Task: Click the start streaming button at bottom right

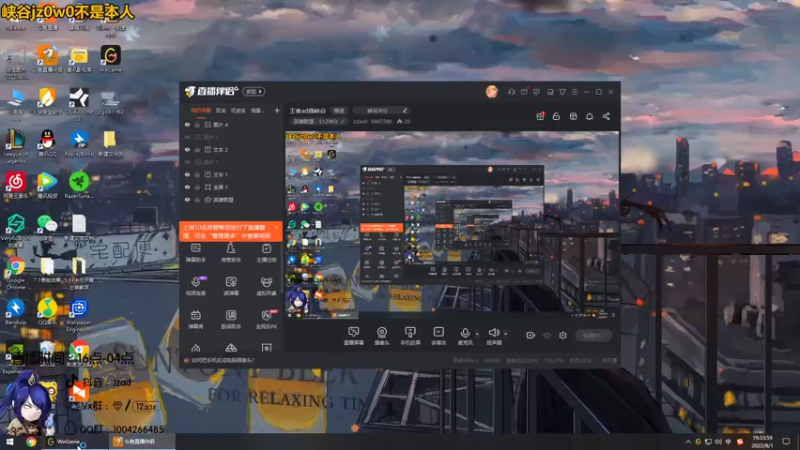Action: 593,335
